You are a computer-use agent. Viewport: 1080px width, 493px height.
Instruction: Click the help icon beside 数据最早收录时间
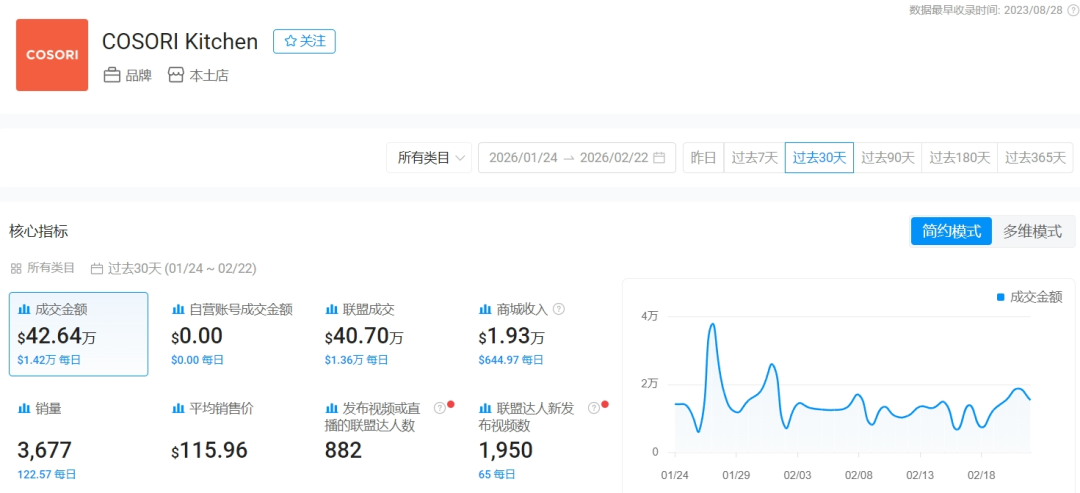[1073, 10]
